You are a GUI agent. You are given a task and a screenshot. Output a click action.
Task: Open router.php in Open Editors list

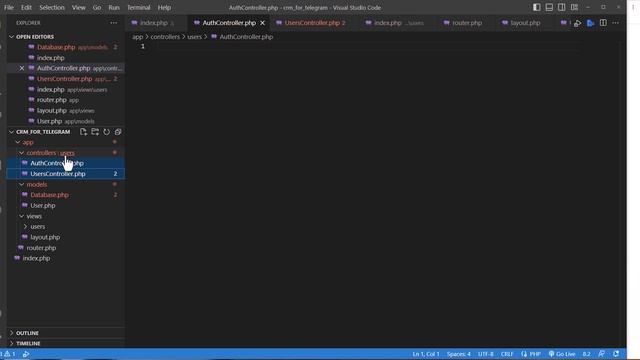pos(51,100)
